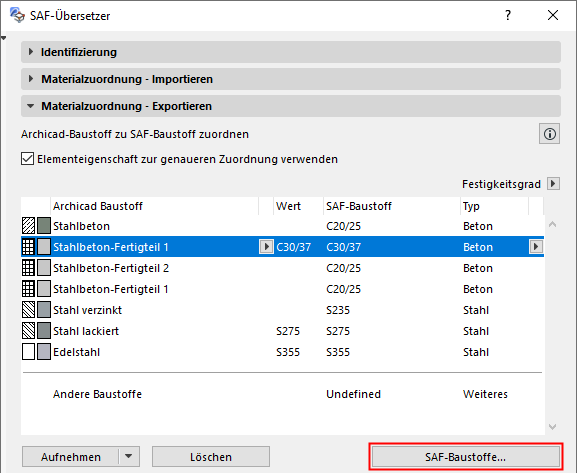This screenshot has width=577, height=473.
Task: Click the SAF-Baustoff column header
Action: pos(392,206)
